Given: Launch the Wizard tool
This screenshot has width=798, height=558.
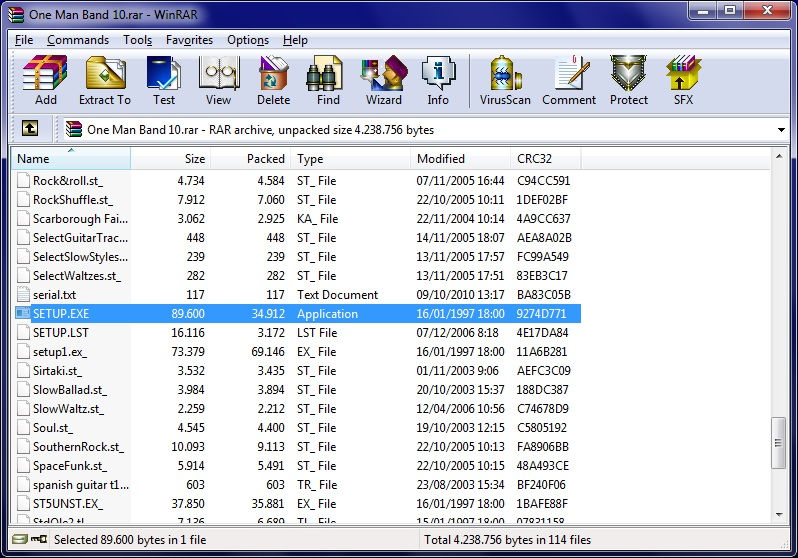Looking at the screenshot, I should pyautogui.click(x=384, y=80).
